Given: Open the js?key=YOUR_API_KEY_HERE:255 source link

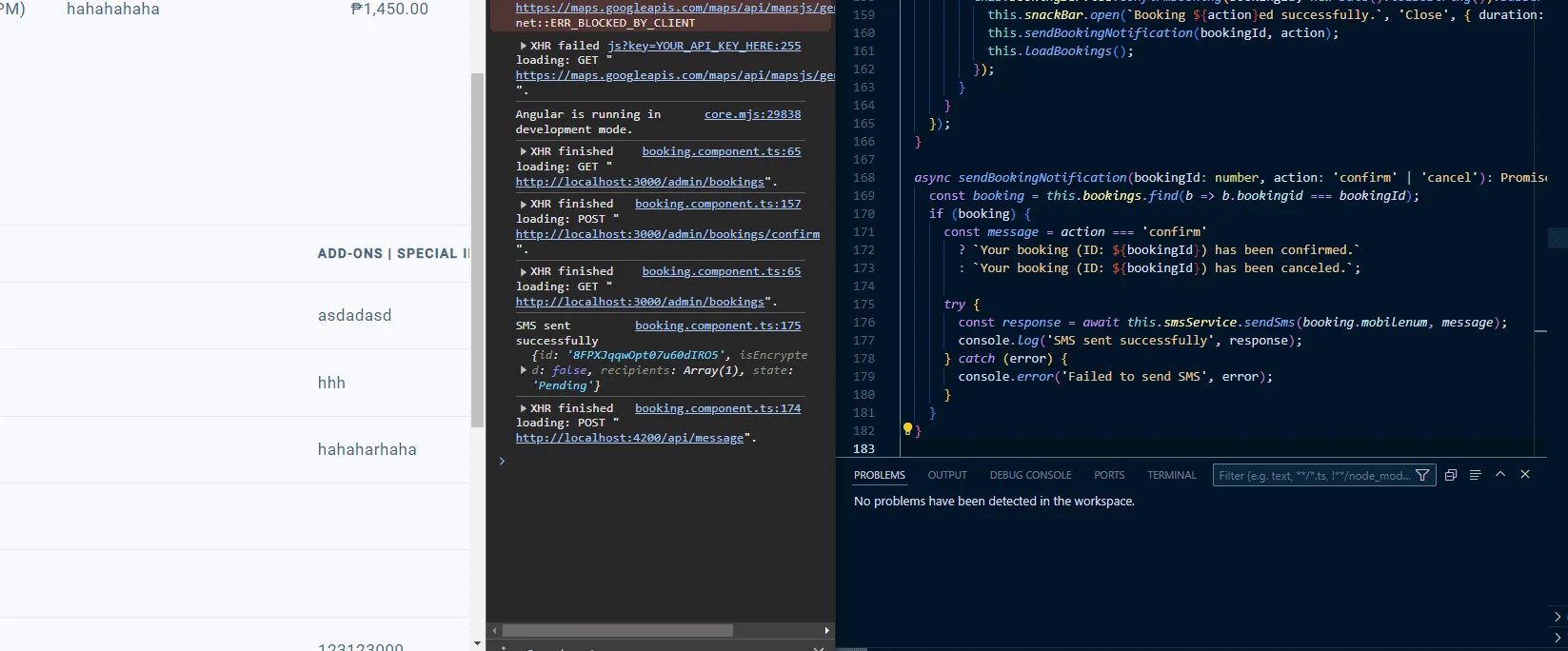Looking at the screenshot, I should [x=705, y=46].
